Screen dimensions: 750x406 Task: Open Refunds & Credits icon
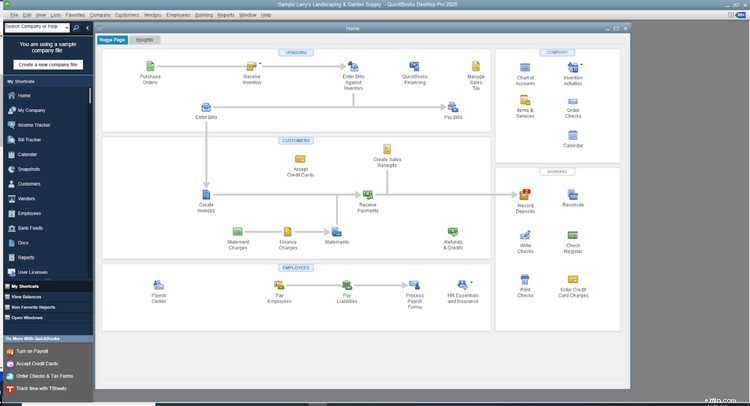coord(453,232)
